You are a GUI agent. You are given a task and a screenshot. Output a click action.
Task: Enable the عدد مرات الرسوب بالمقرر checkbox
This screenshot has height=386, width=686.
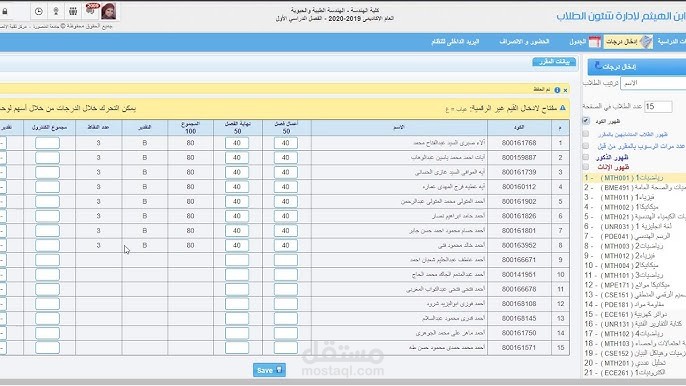[x=586, y=146]
